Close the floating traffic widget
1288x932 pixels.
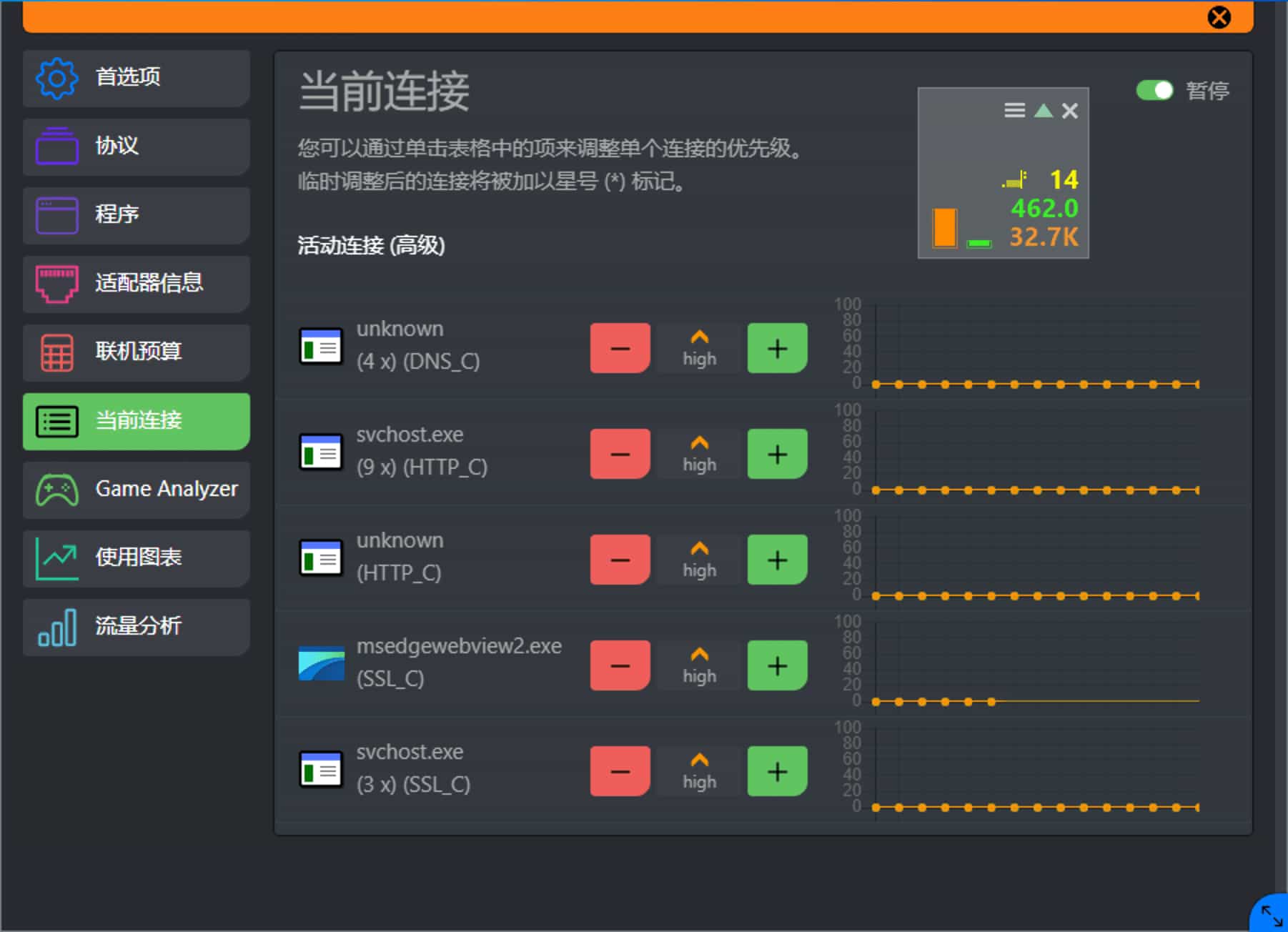(1069, 111)
